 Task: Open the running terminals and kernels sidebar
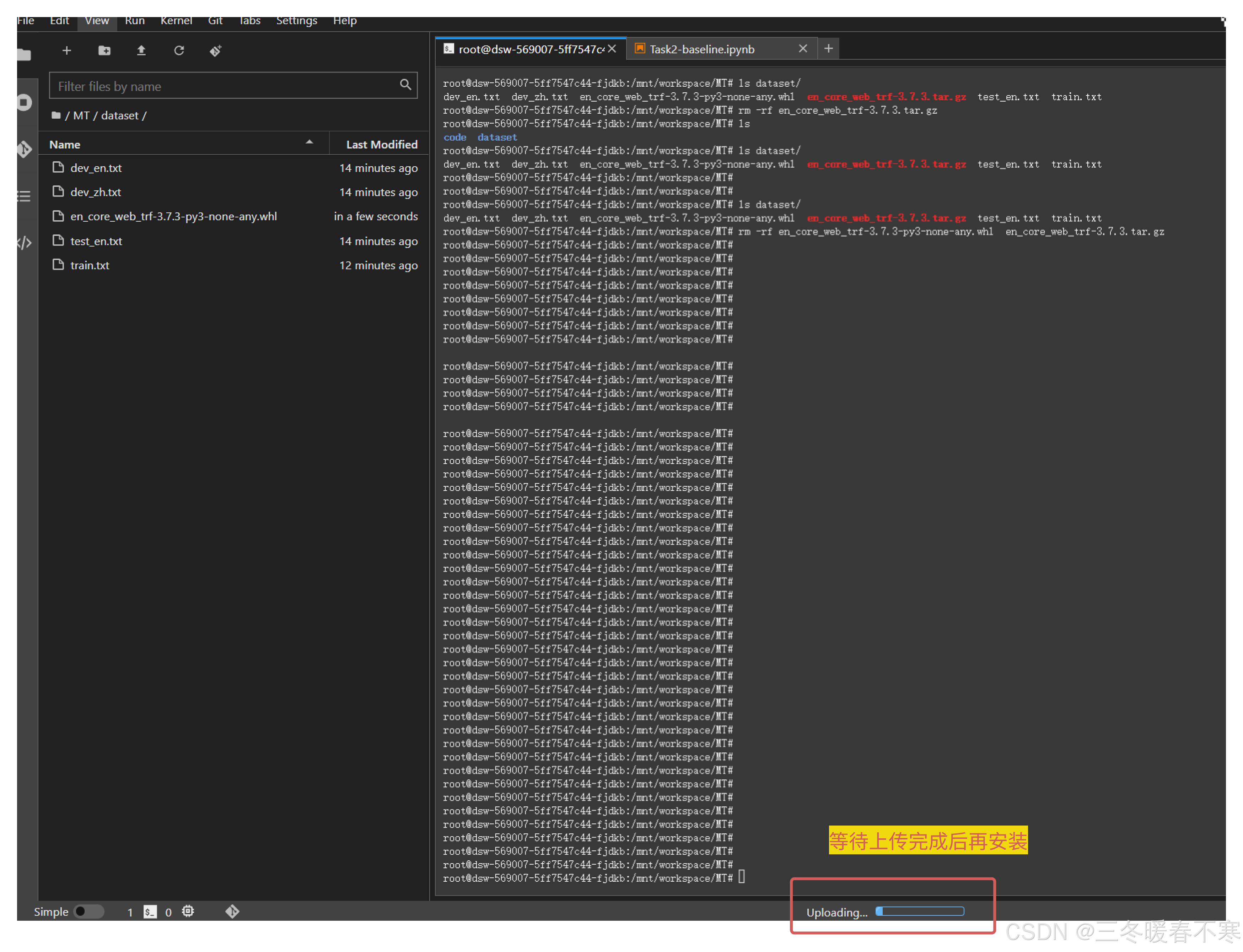[24, 103]
